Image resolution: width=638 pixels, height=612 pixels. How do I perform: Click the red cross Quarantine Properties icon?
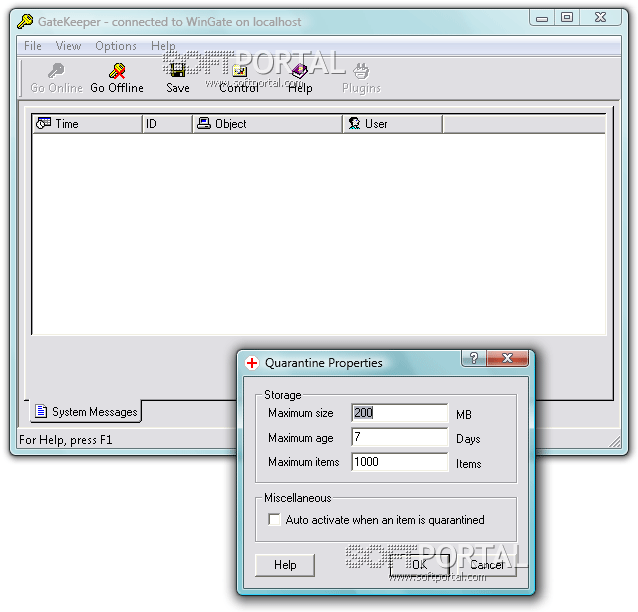pos(252,362)
